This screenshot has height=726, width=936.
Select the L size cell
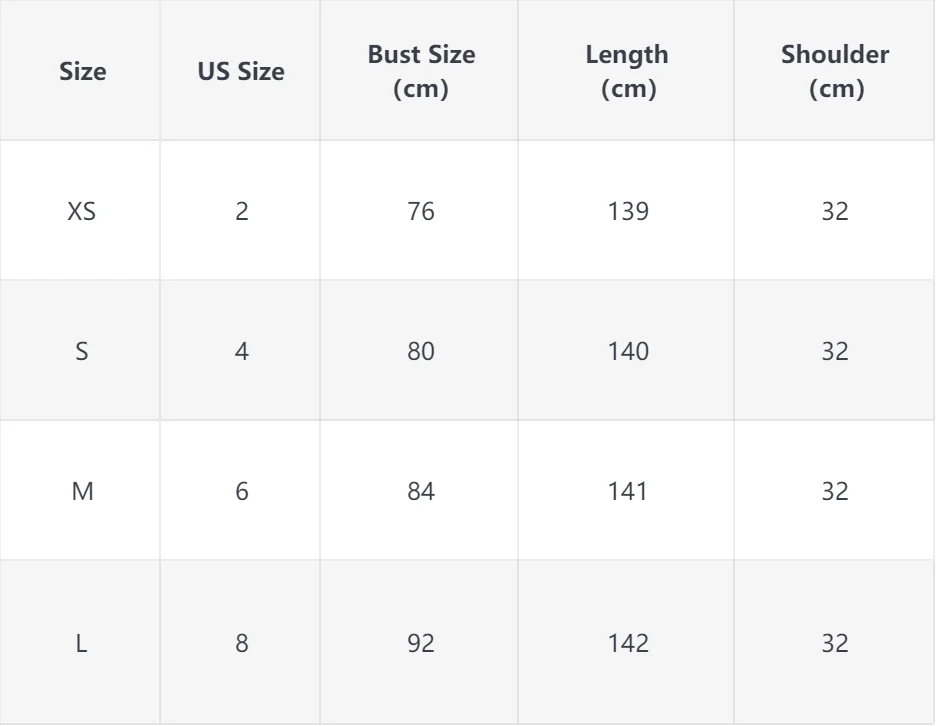click(x=82, y=643)
